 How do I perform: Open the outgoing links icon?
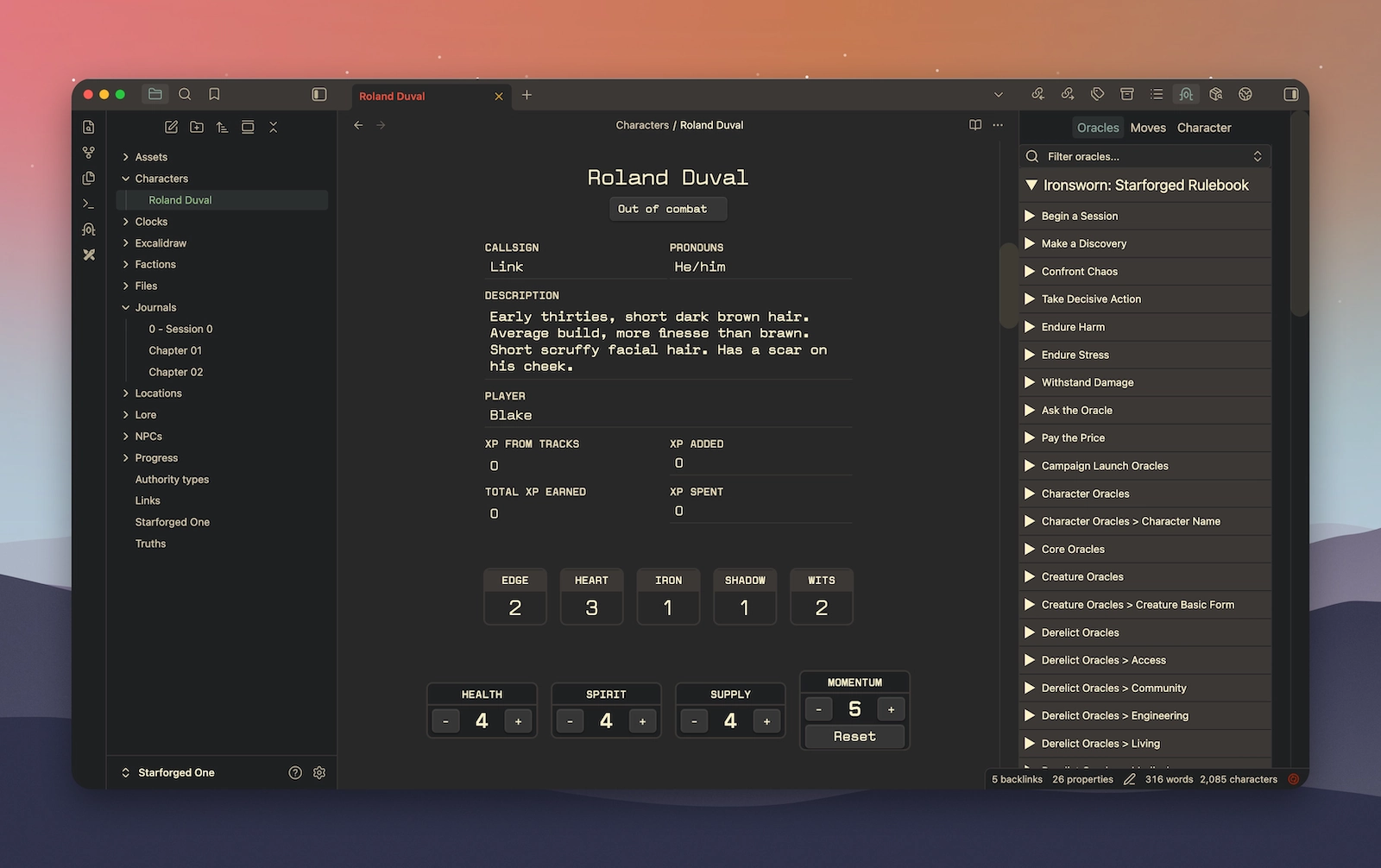(x=1068, y=94)
